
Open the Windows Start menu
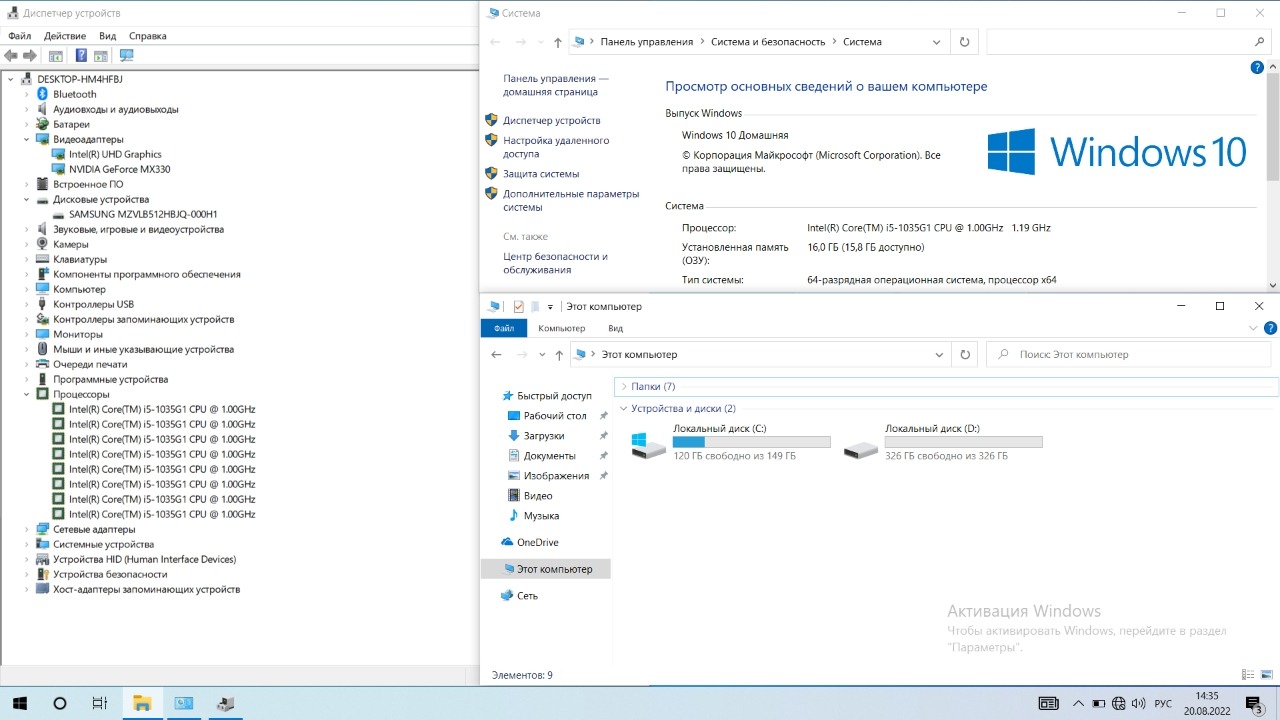pos(19,703)
